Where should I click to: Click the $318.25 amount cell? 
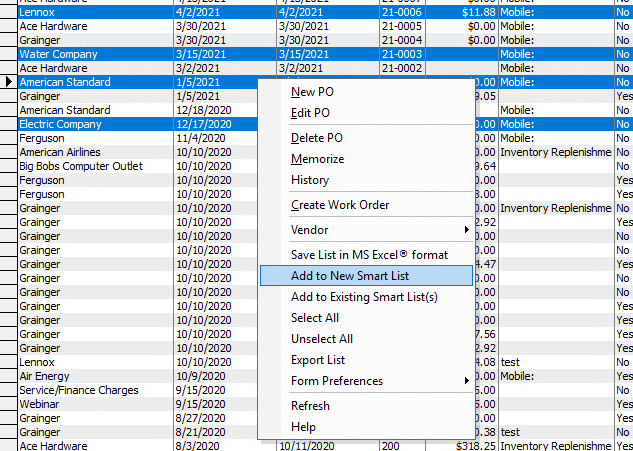tap(462, 446)
